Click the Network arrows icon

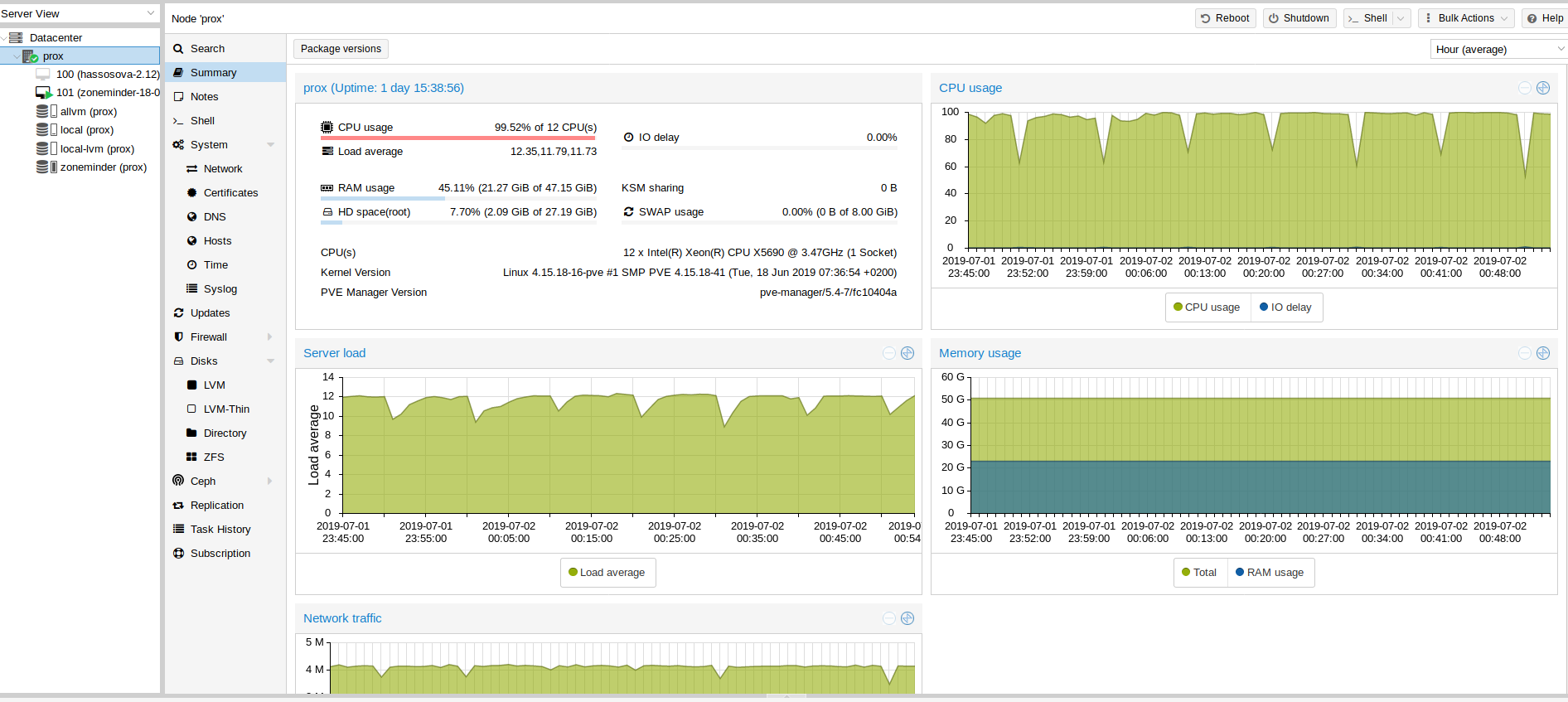tap(191, 169)
